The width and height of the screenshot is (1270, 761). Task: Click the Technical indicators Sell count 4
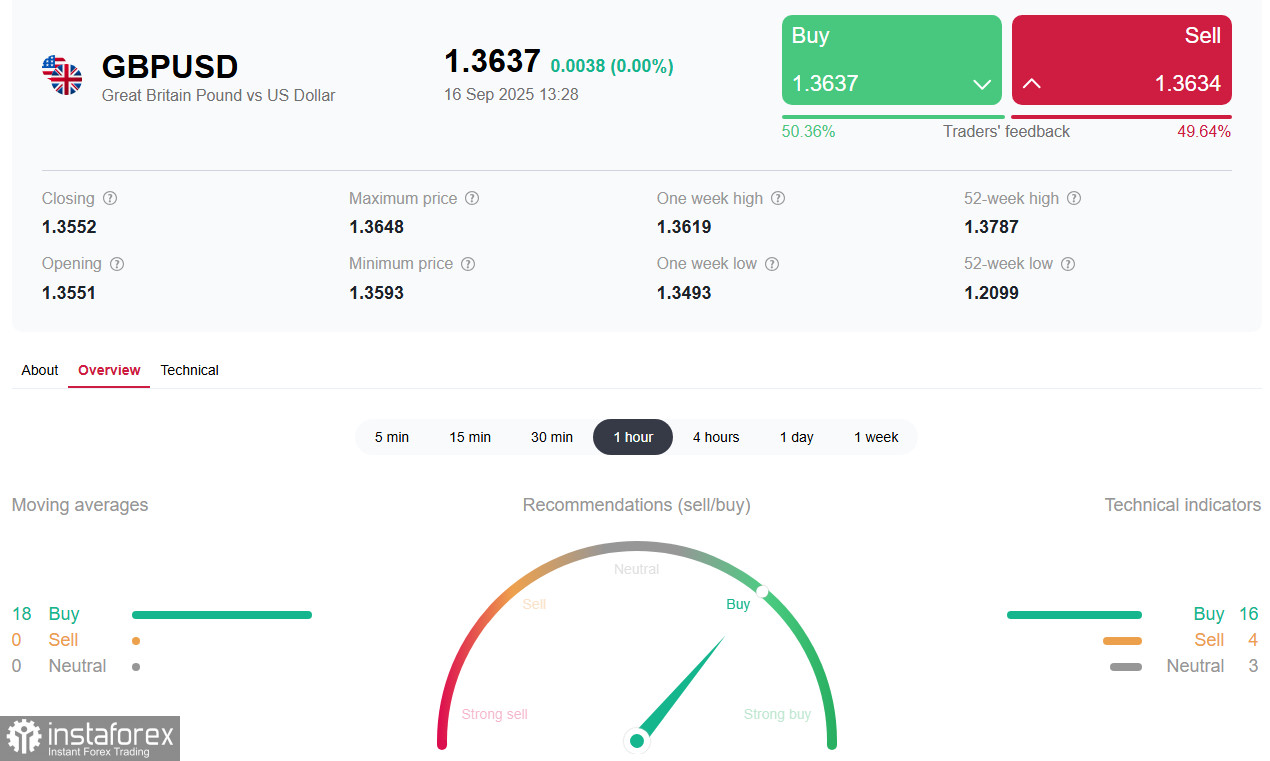[1253, 640]
